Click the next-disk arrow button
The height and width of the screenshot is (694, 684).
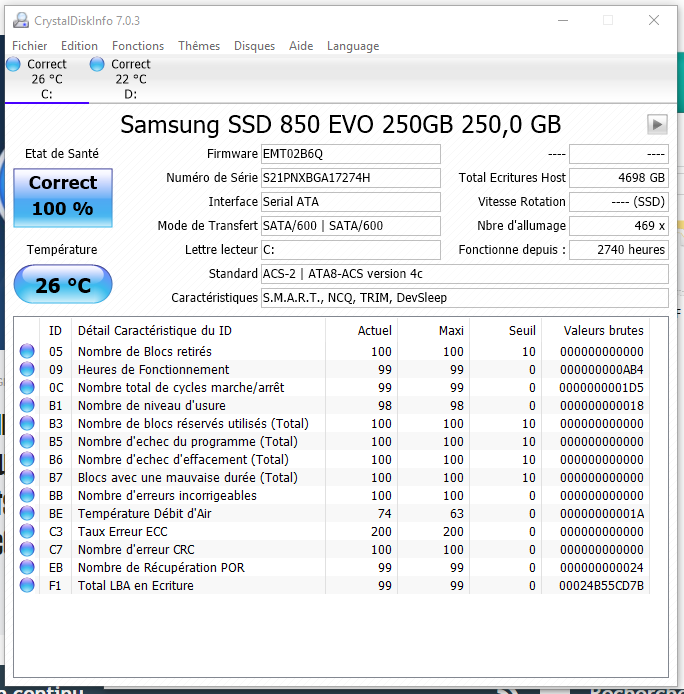pos(657,124)
